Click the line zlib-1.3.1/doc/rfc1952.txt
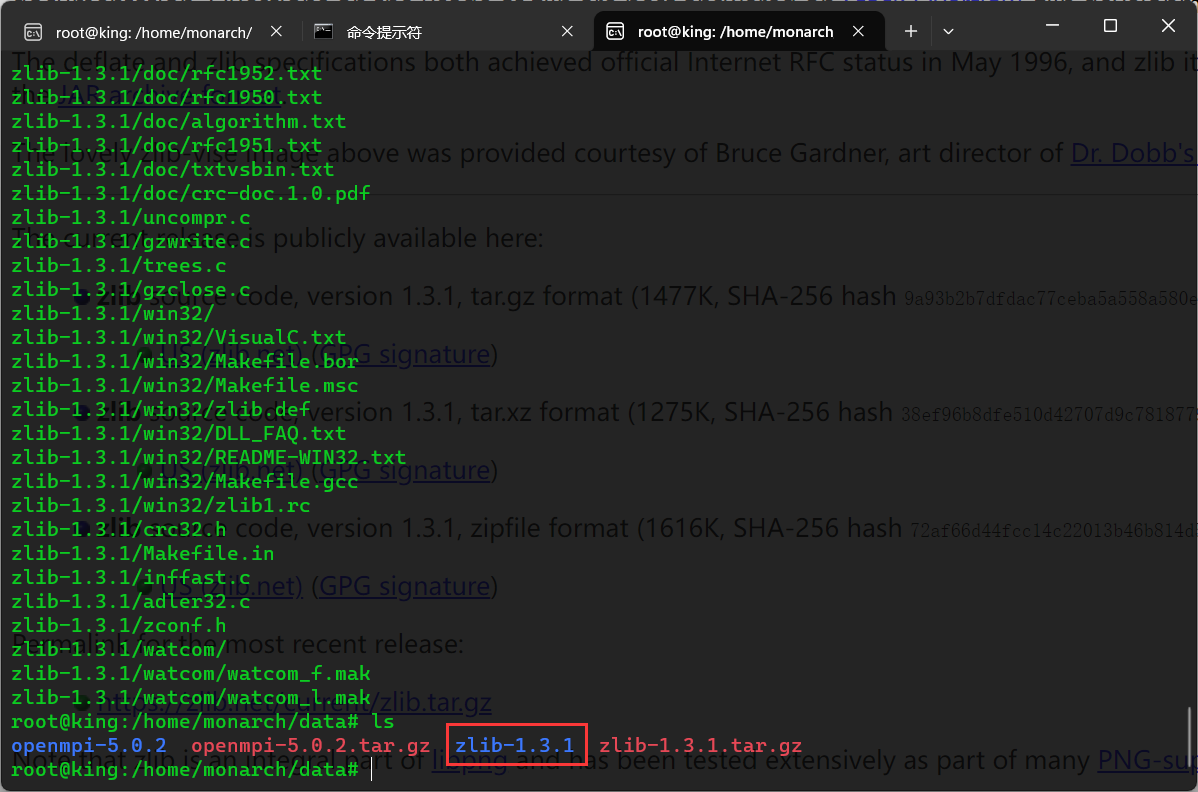This screenshot has width=1198, height=792. (167, 73)
